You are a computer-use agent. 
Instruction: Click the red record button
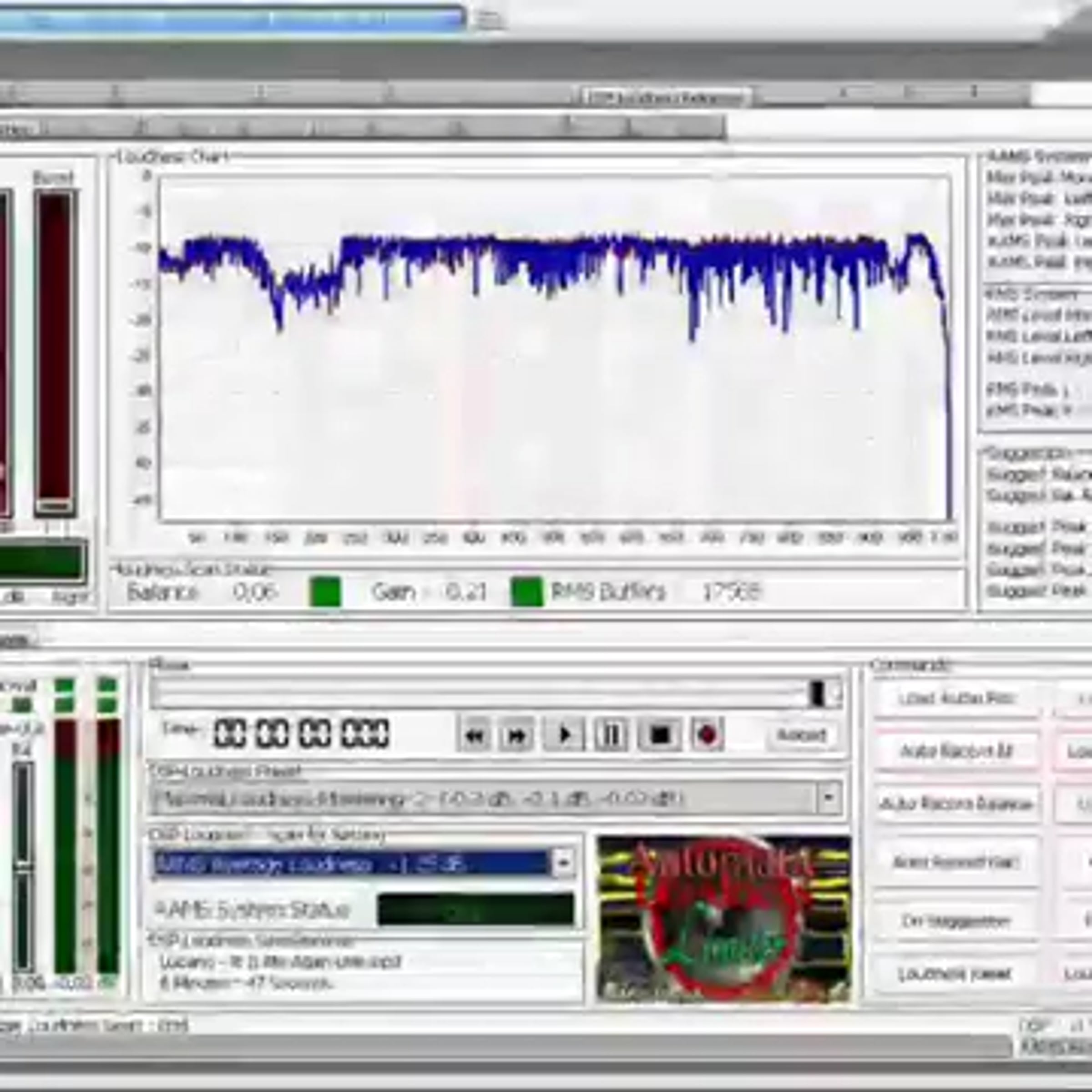707,735
